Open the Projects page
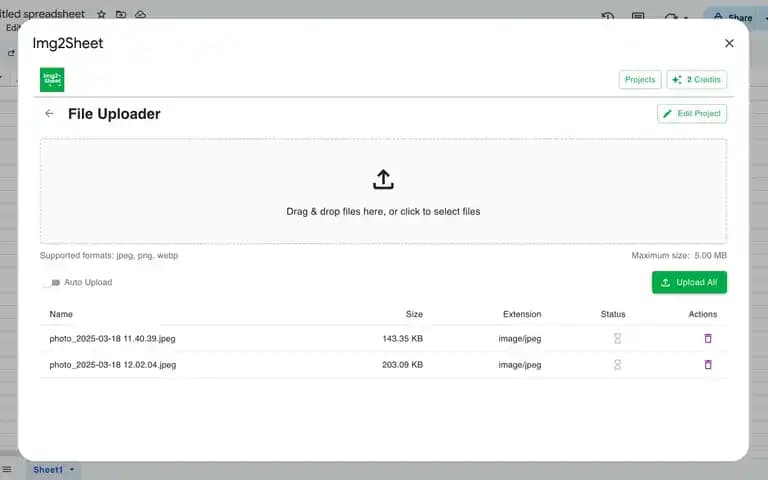768x480 pixels. pos(640,79)
